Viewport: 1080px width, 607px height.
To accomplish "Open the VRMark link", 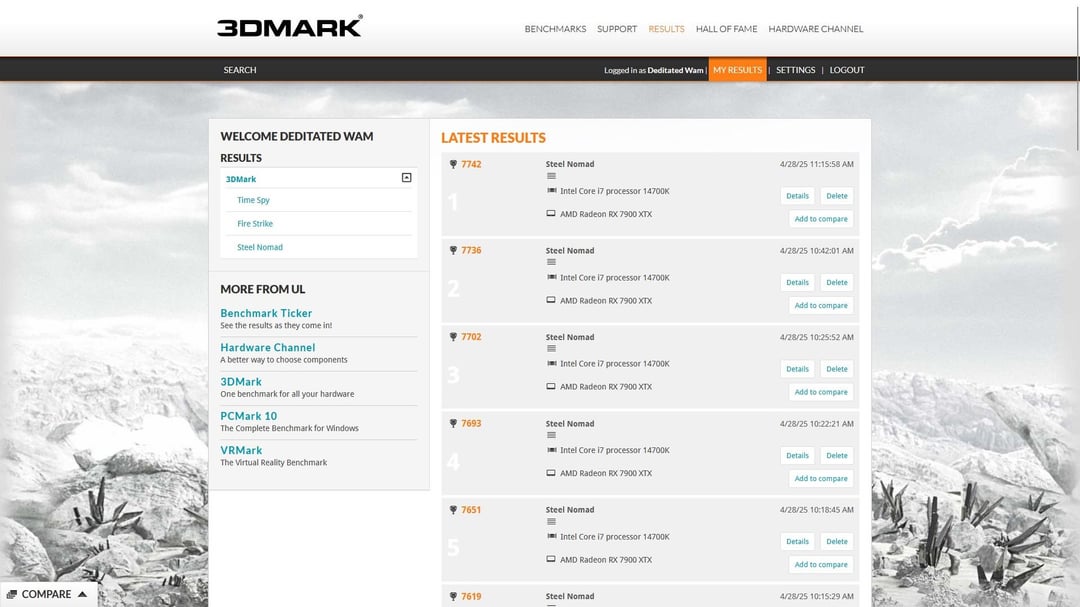I will [241, 451].
